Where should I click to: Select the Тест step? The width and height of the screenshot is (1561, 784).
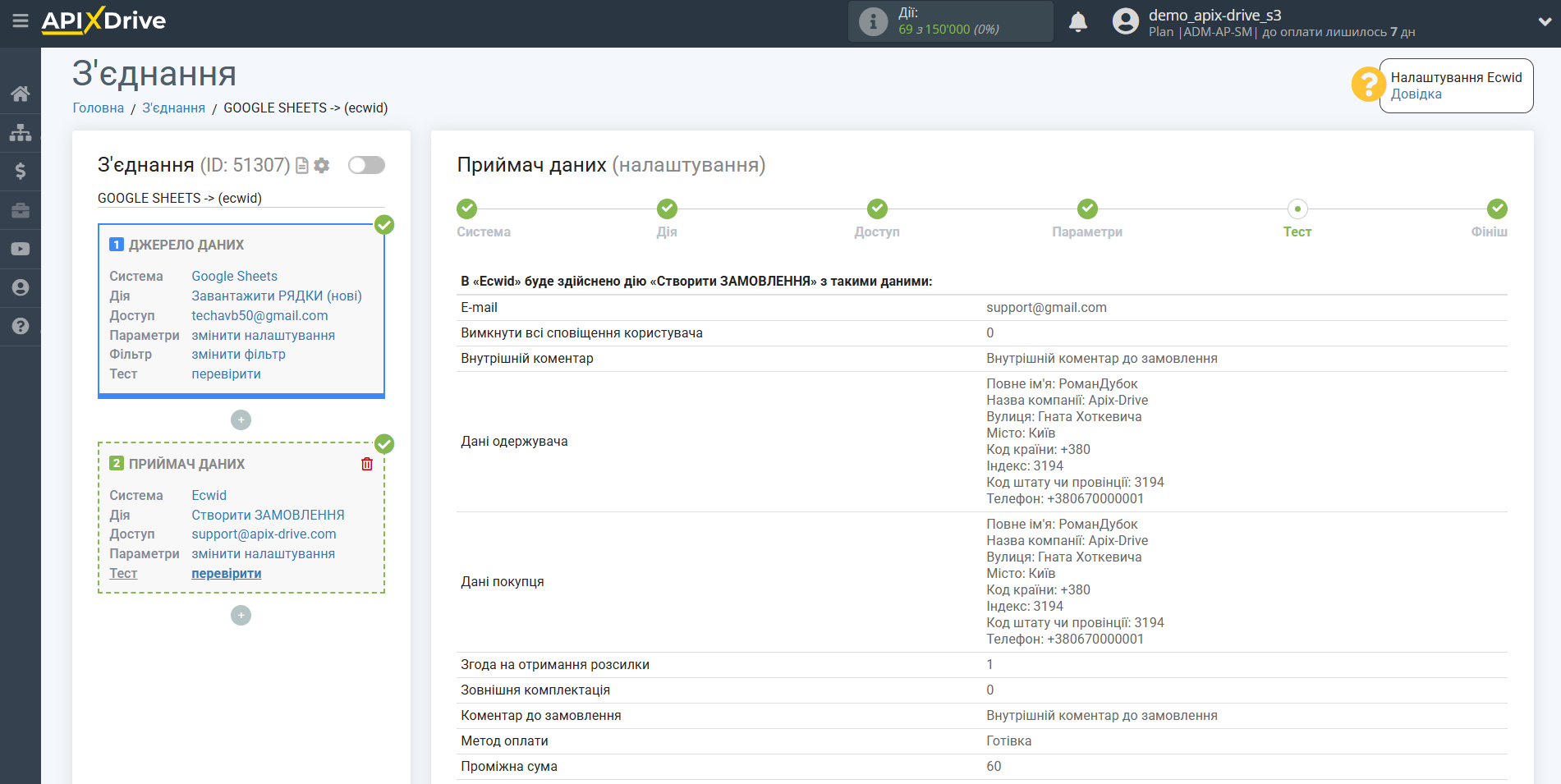click(1297, 209)
